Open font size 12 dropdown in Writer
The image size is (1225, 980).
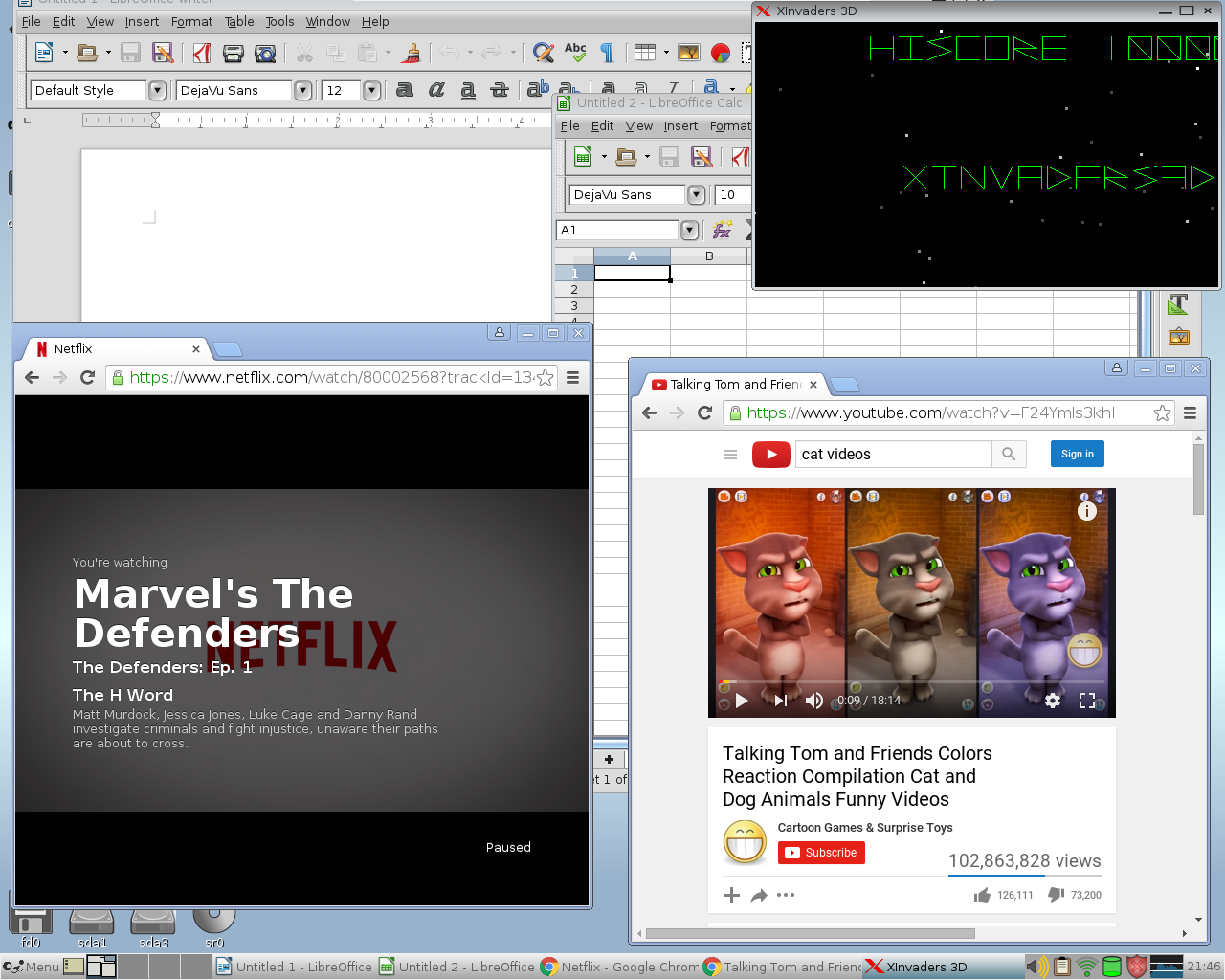click(x=372, y=90)
